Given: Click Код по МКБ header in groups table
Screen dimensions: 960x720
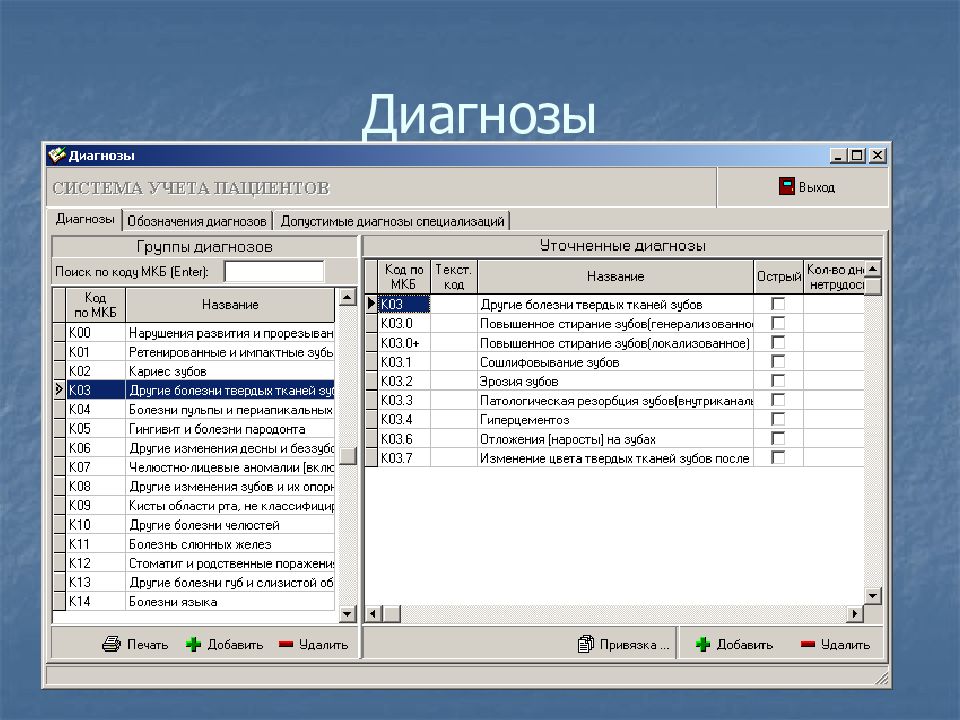Looking at the screenshot, I should pyautogui.click(x=95, y=304).
